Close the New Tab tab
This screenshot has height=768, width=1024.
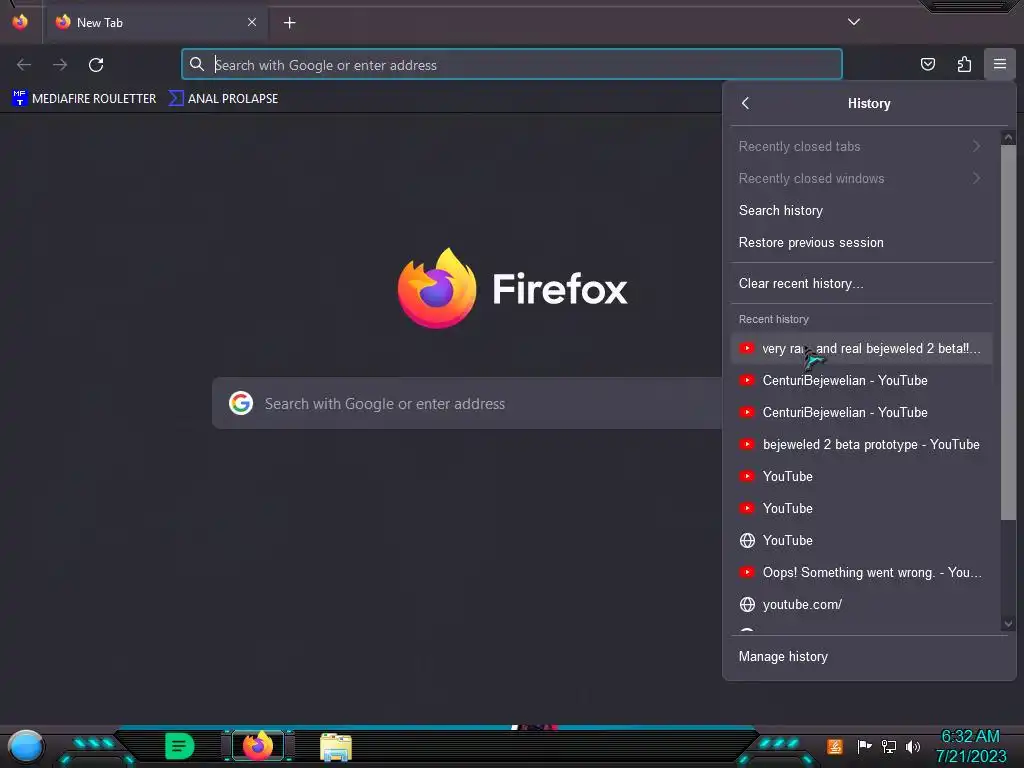[251, 22]
